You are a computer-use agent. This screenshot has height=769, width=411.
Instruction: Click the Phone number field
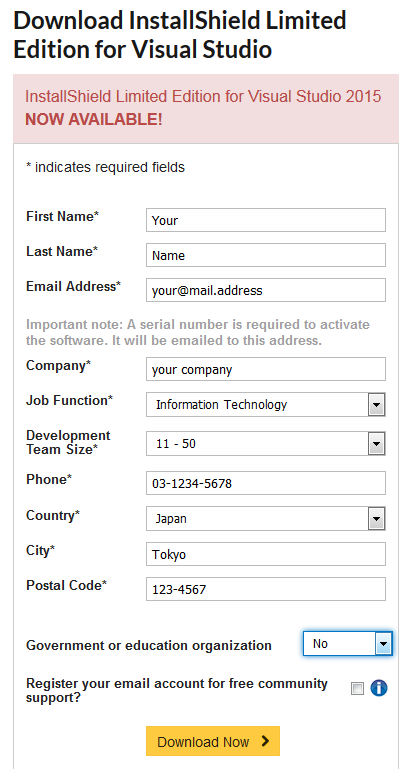pyautogui.click(x=266, y=484)
